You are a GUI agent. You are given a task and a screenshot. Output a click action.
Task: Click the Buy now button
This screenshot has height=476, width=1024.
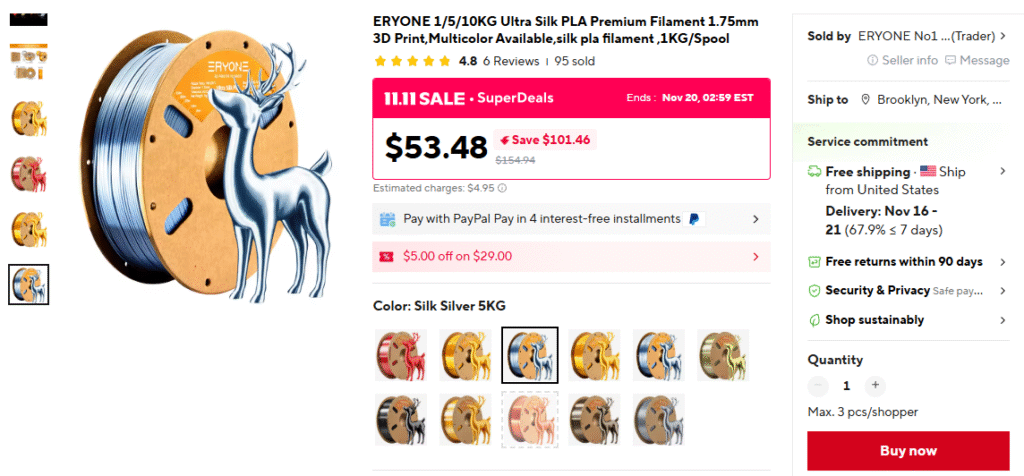[908, 451]
